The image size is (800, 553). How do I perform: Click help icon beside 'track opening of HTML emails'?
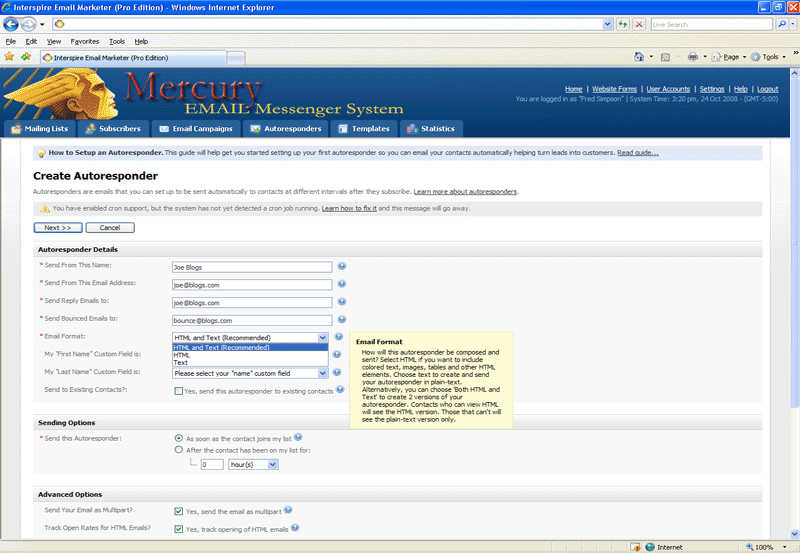tap(295, 527)
